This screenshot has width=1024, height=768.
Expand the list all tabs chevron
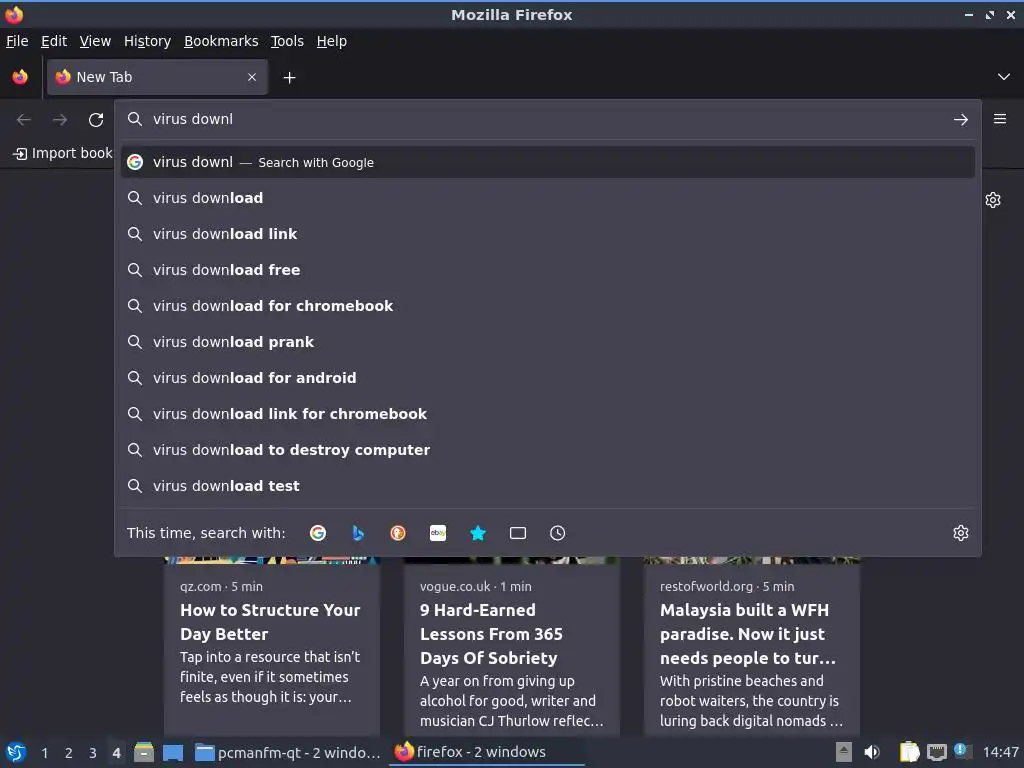pyautogui.click(x=1004, y=77)
